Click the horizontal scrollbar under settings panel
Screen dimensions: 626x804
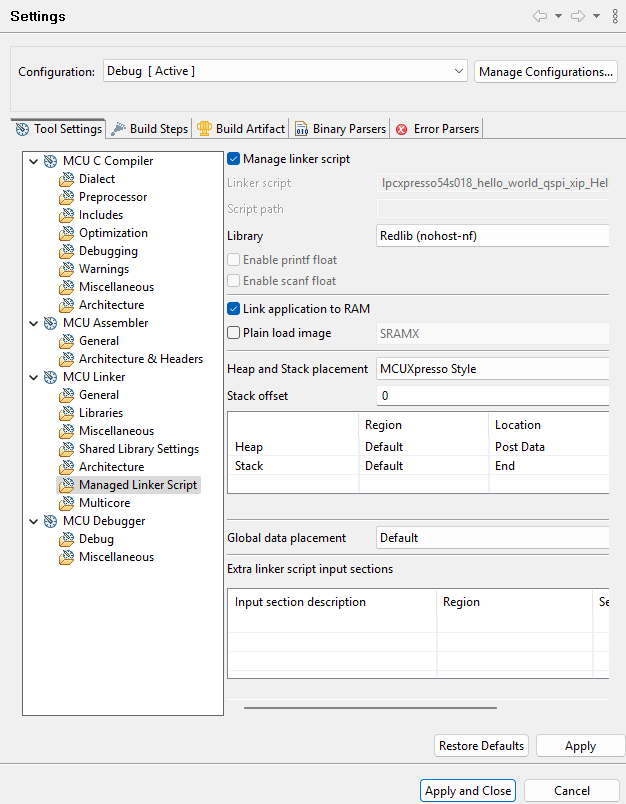[370, 708]
